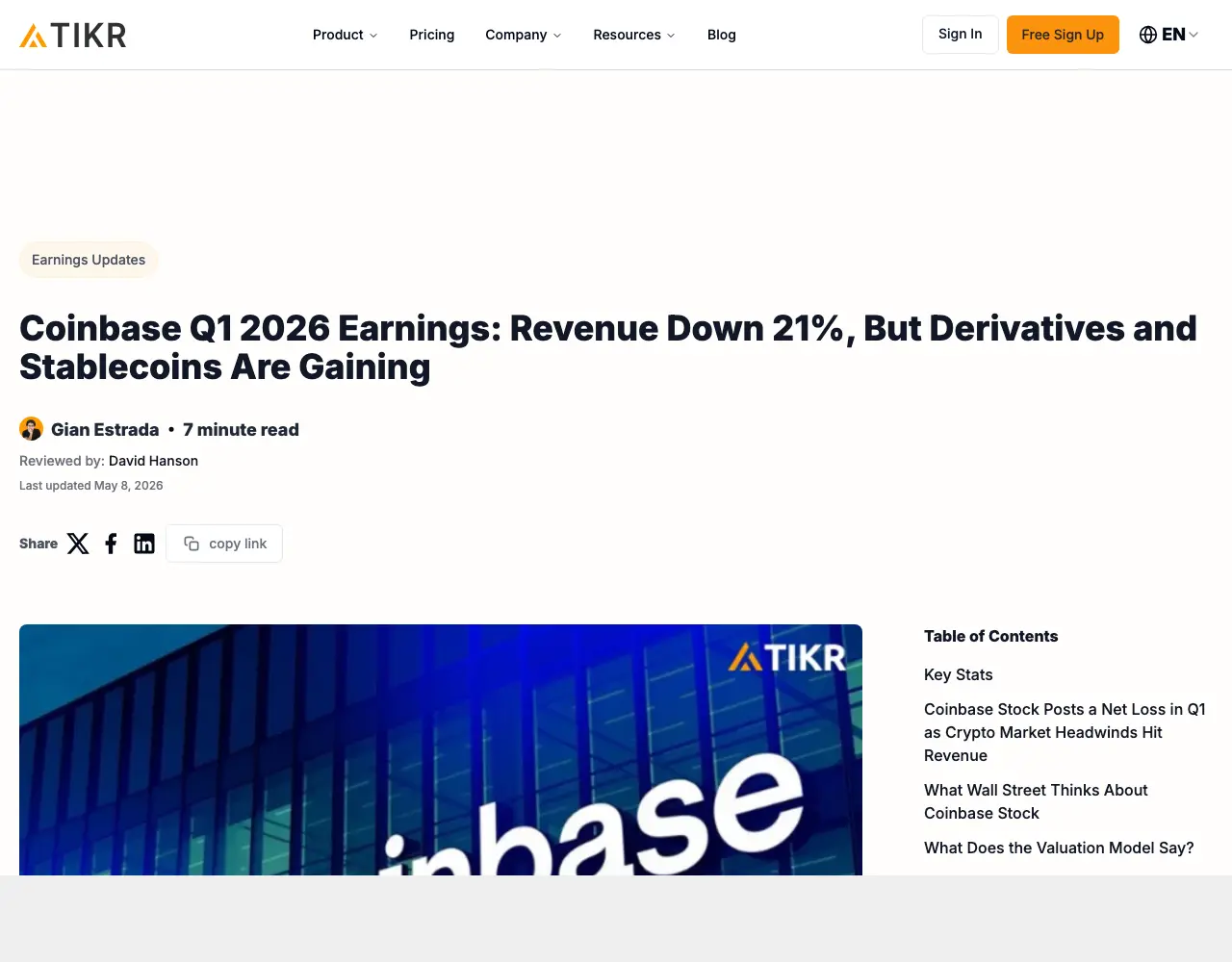
Task: Open the TIKR logo home link
Action: (73, 36)
